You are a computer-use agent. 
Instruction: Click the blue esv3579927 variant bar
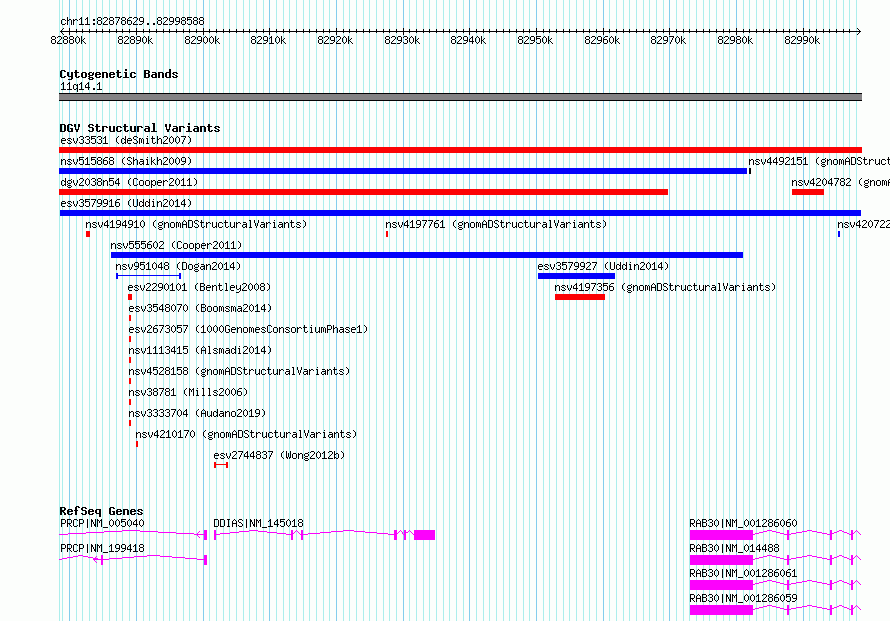(x=576, y=276)
